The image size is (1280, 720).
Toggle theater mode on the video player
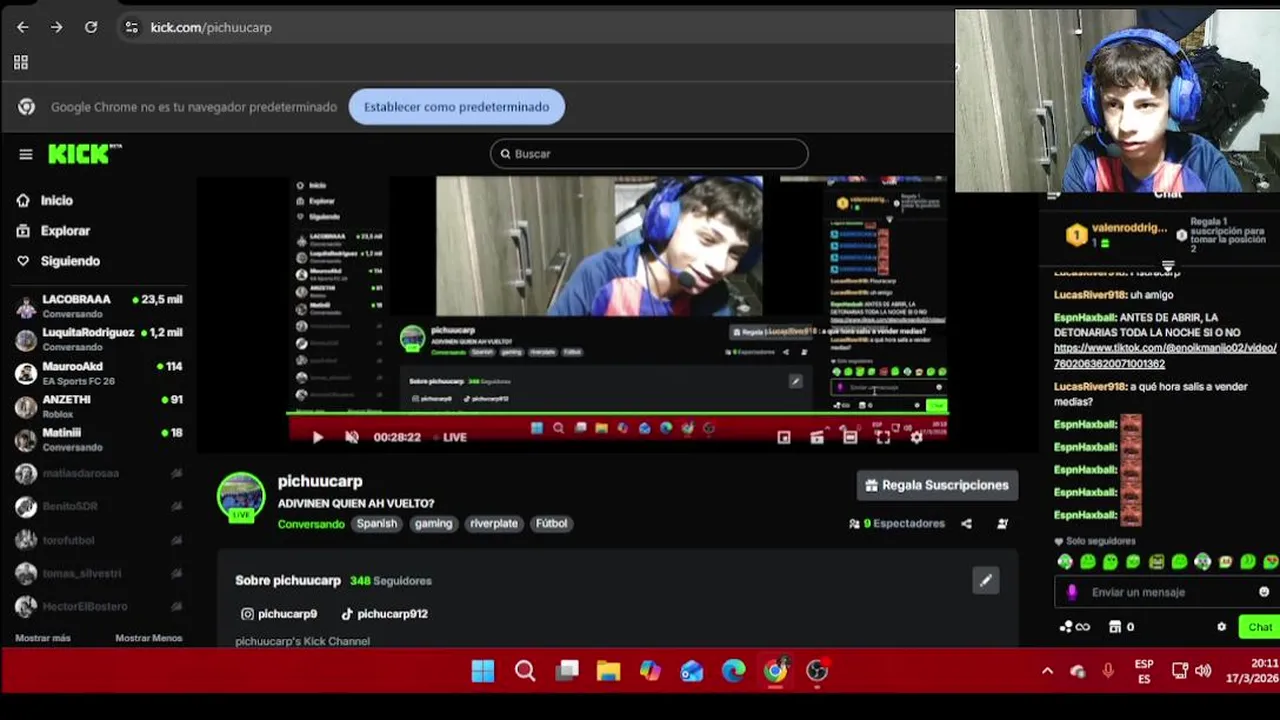(850, 437)
